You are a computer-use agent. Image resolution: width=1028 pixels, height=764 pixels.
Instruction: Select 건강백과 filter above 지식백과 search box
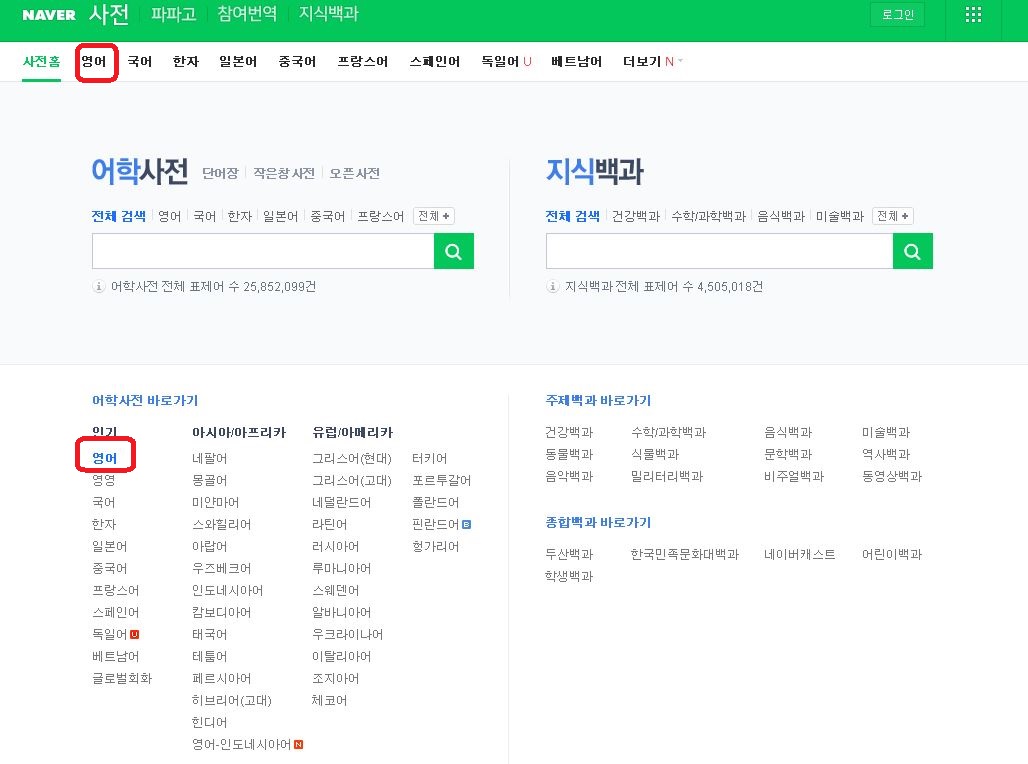coord(635,216)
